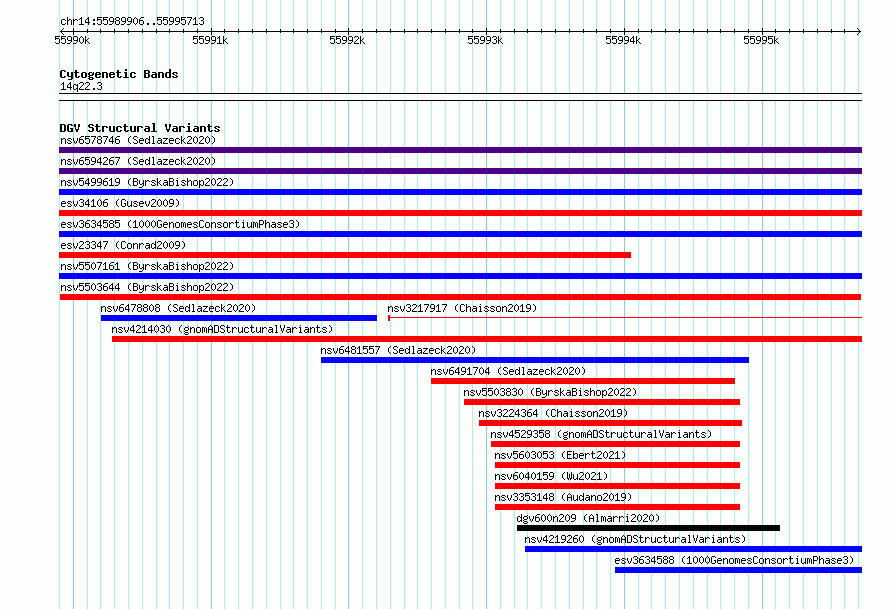Screen dimensions: 890x609
Task: Select the red bar for nsv6491704
Action: pyautogui.click(x=583, y=381)
